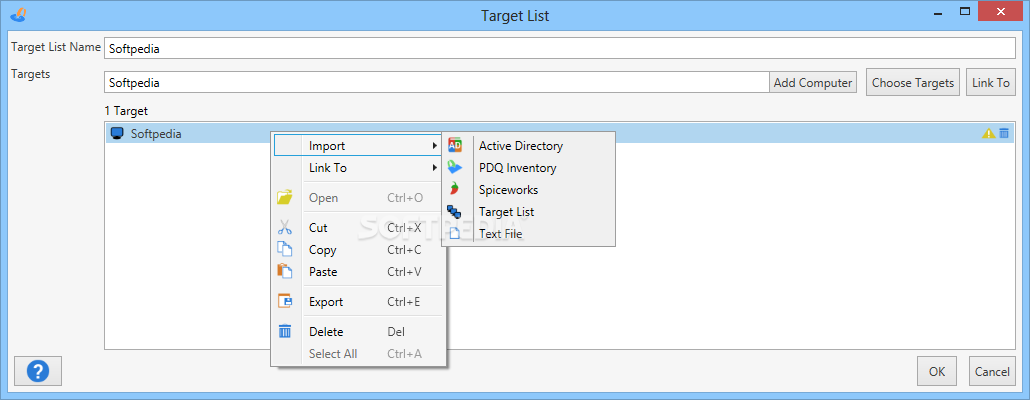
Task: Click the Copy pages icon
Action: pyautogui.click(x=284, y=250)
